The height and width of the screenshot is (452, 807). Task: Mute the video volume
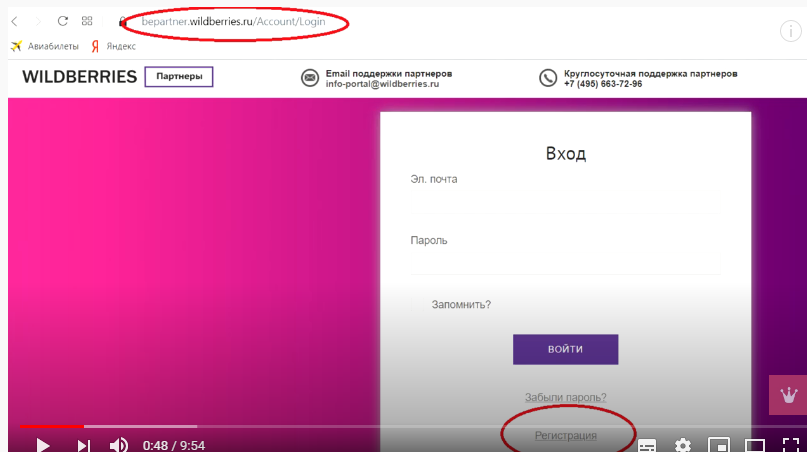(x=119, y=445)
